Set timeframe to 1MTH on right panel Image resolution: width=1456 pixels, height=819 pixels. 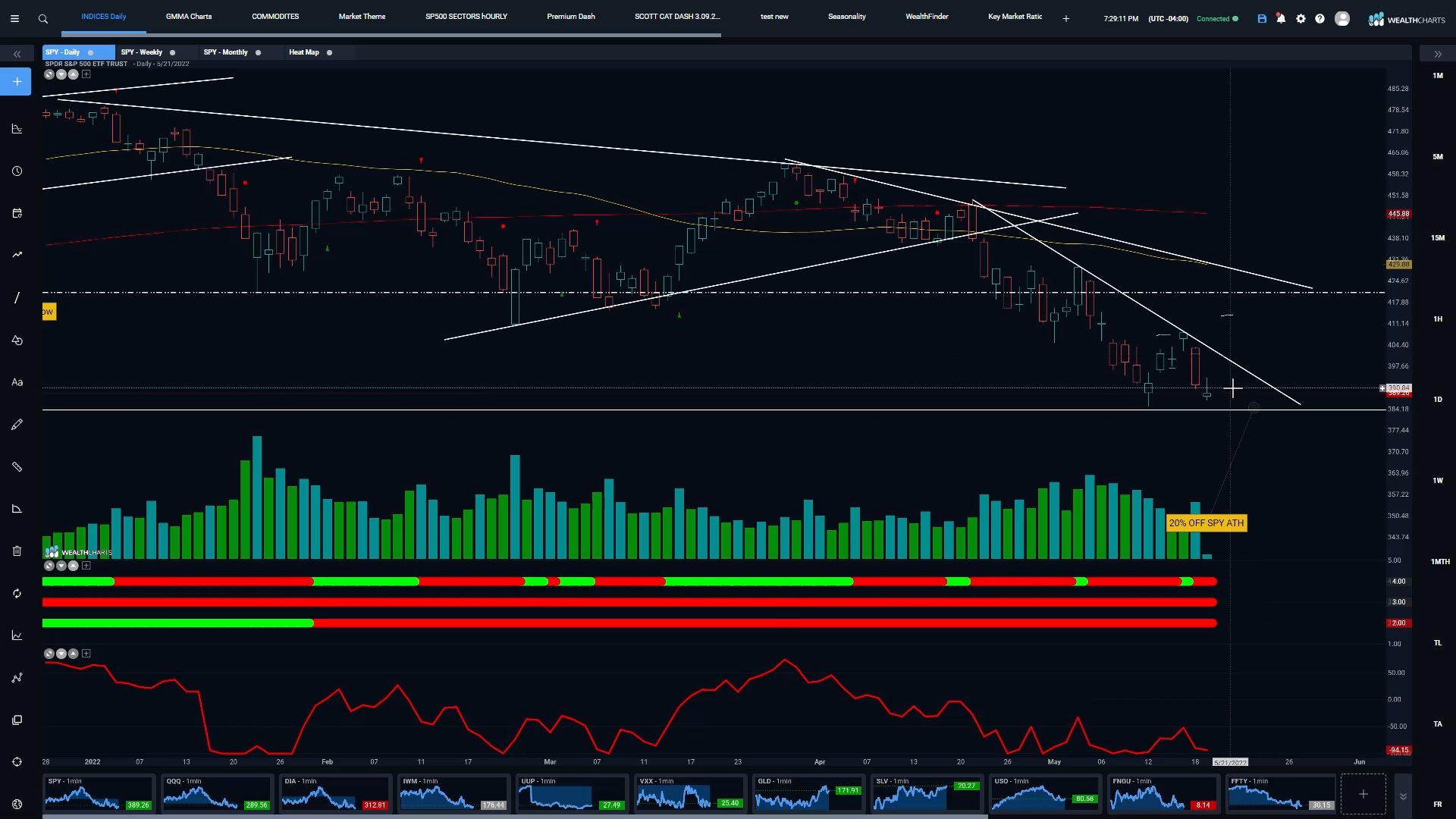[x=1440, y=562]
